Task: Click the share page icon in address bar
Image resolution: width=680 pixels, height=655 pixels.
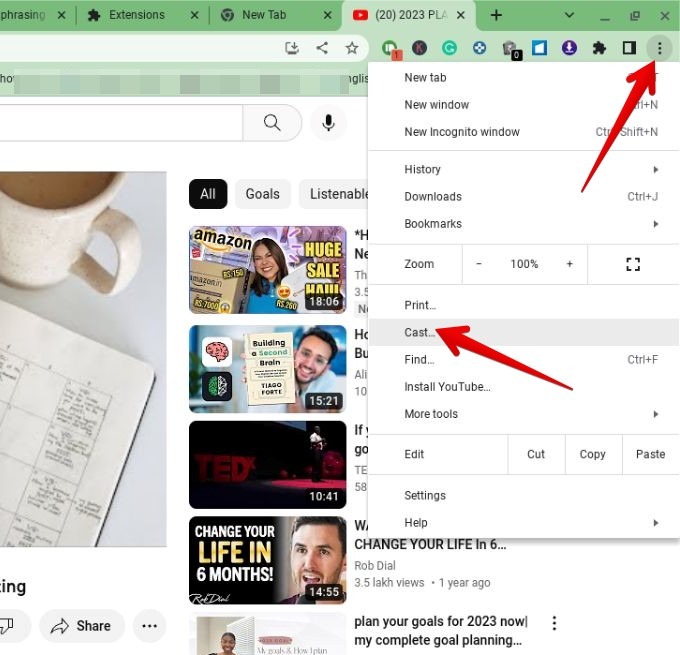Action: tap(321, 48)
